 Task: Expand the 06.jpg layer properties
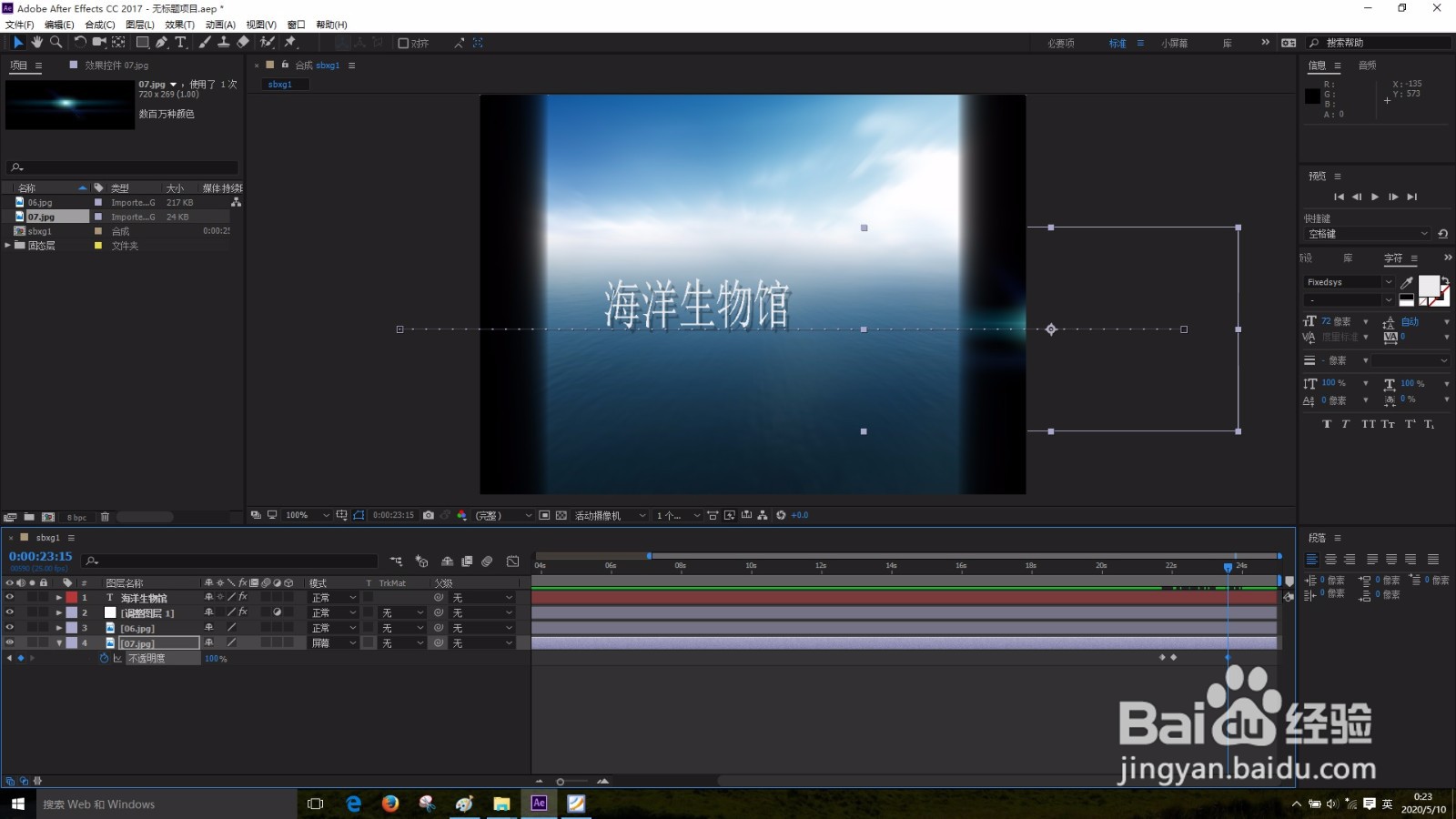[59, 628]
